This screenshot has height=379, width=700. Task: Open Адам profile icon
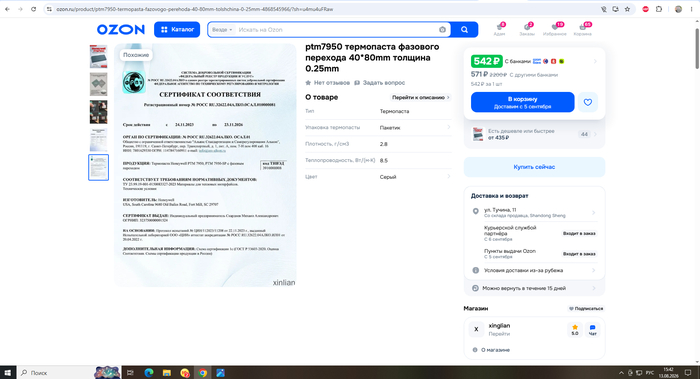click(500, 29)
